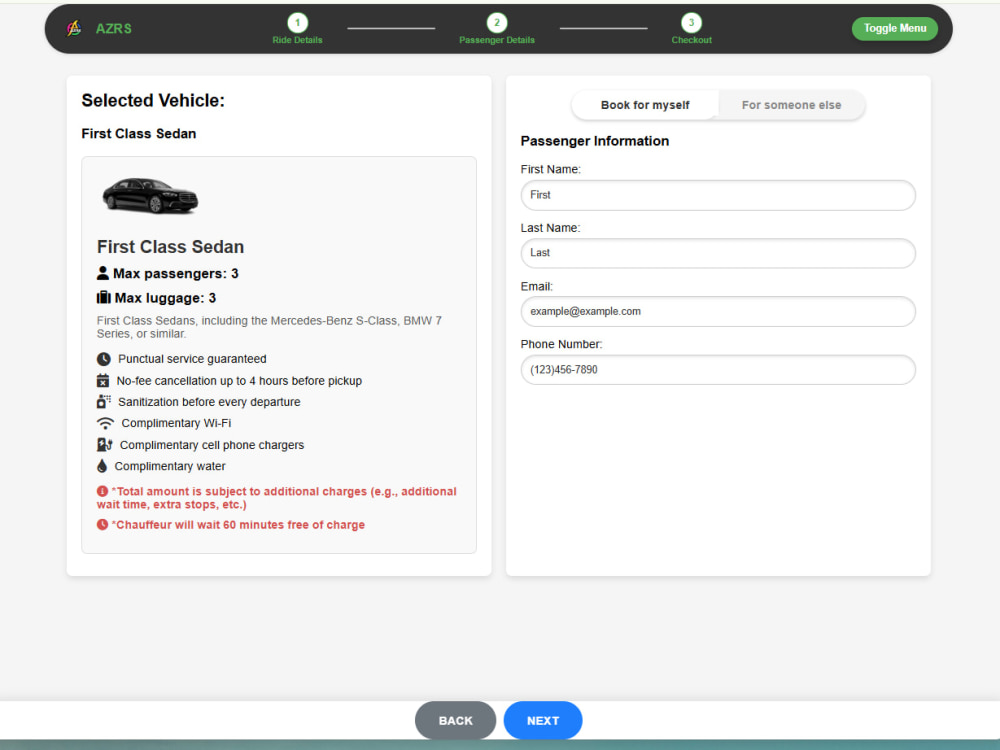Click the black sedan car image
Screen dimensions: 1000x750
(x=151, y=195)
